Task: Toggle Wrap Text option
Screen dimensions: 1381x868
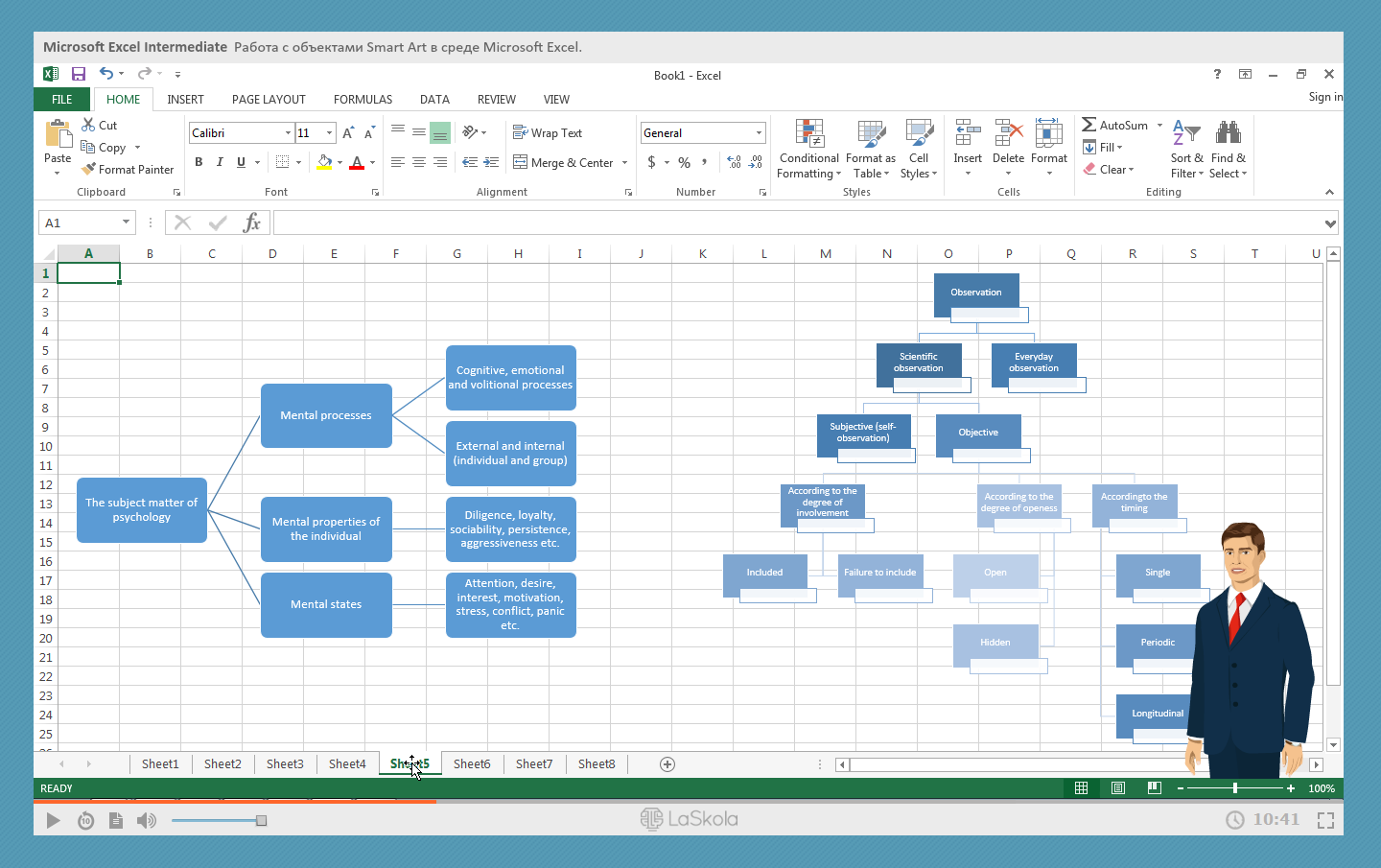Action: coord(548,133)
